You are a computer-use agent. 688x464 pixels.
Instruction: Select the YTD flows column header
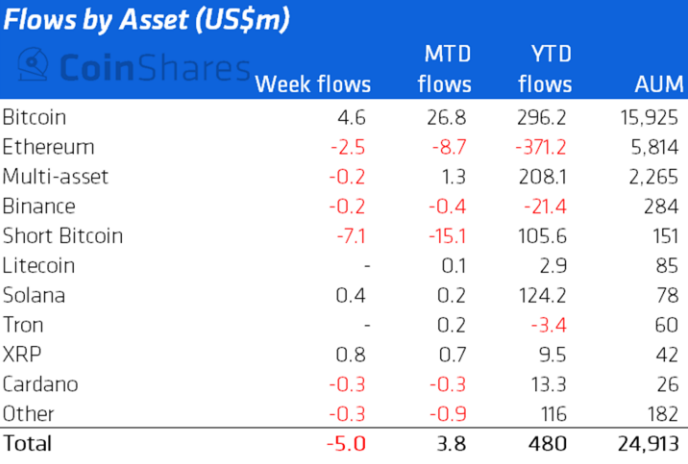[x=545, y=68]
